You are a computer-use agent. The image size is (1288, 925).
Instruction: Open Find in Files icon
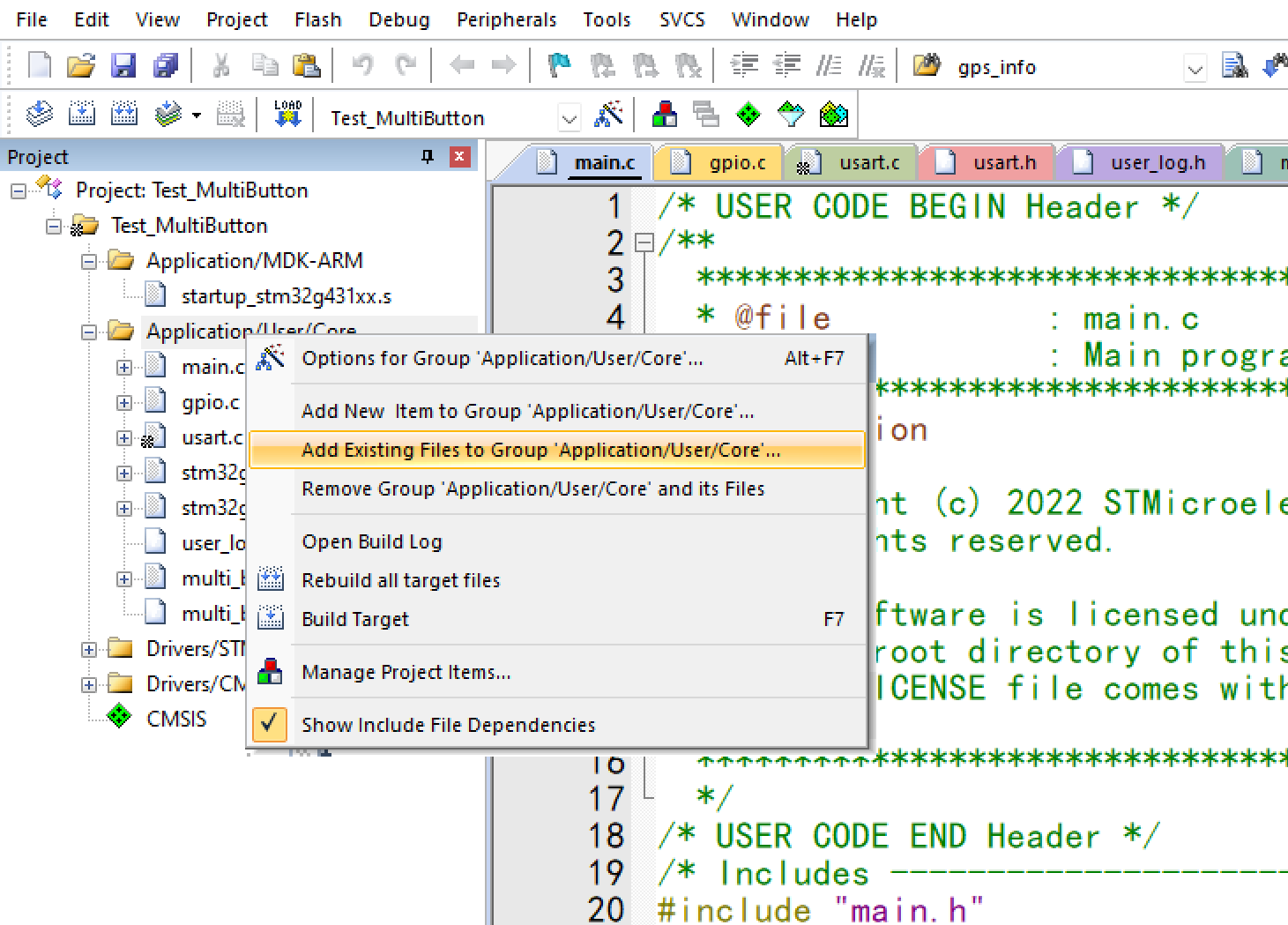click(x=1234, y=66)
